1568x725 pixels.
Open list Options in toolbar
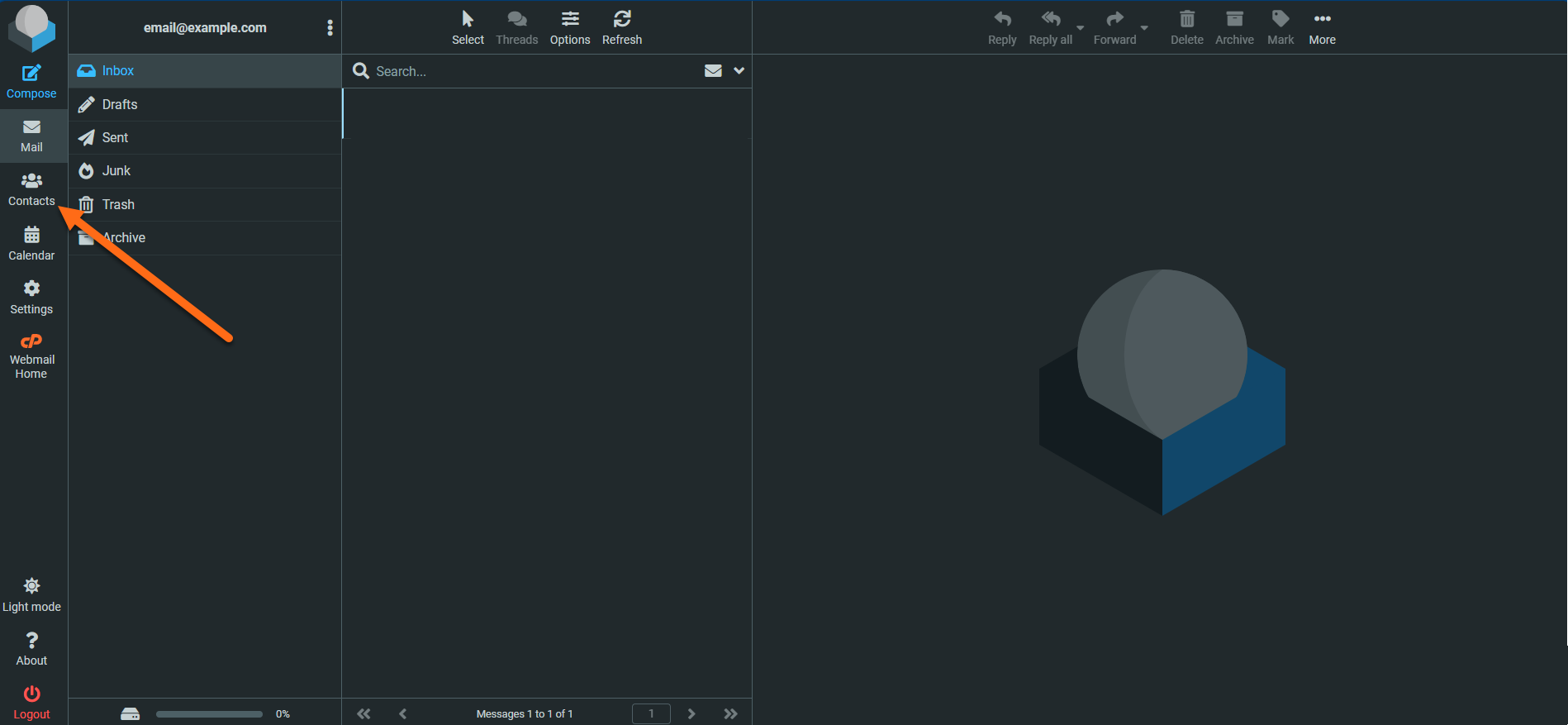tap(570, 28)
